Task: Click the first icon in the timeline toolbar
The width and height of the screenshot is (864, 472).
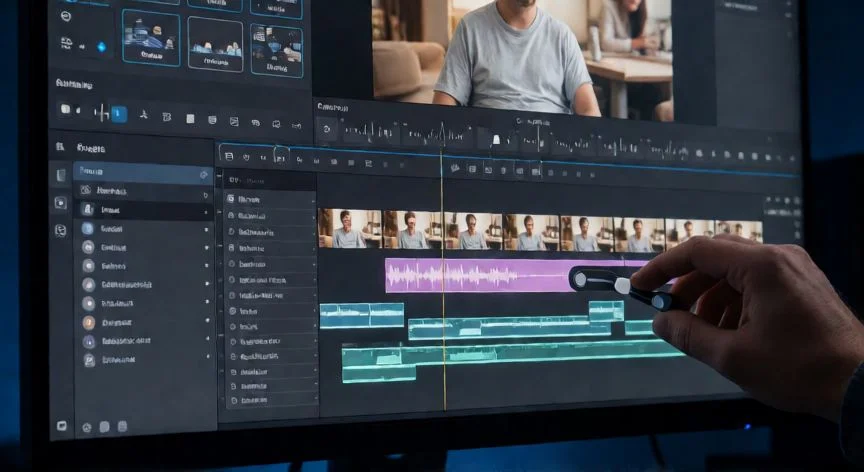Action: [230, 156]
